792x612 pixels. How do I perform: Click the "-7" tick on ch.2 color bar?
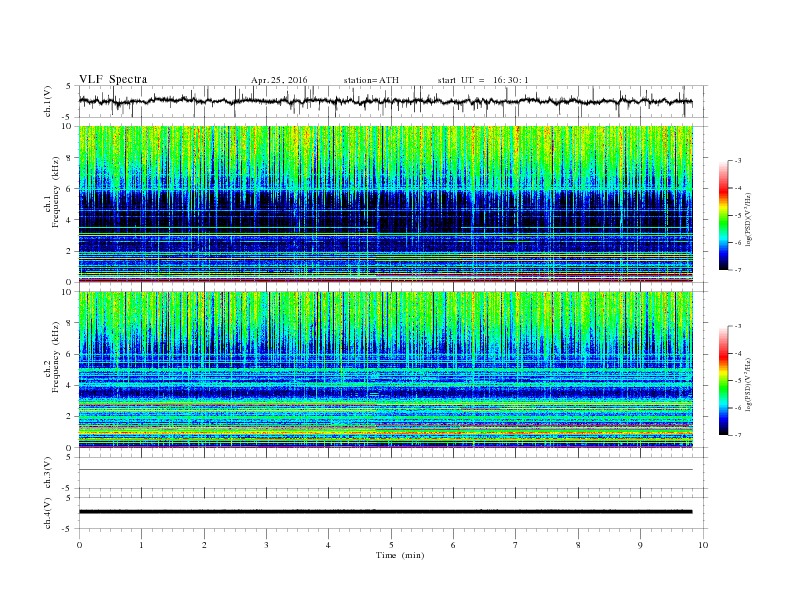click(737, 435)
